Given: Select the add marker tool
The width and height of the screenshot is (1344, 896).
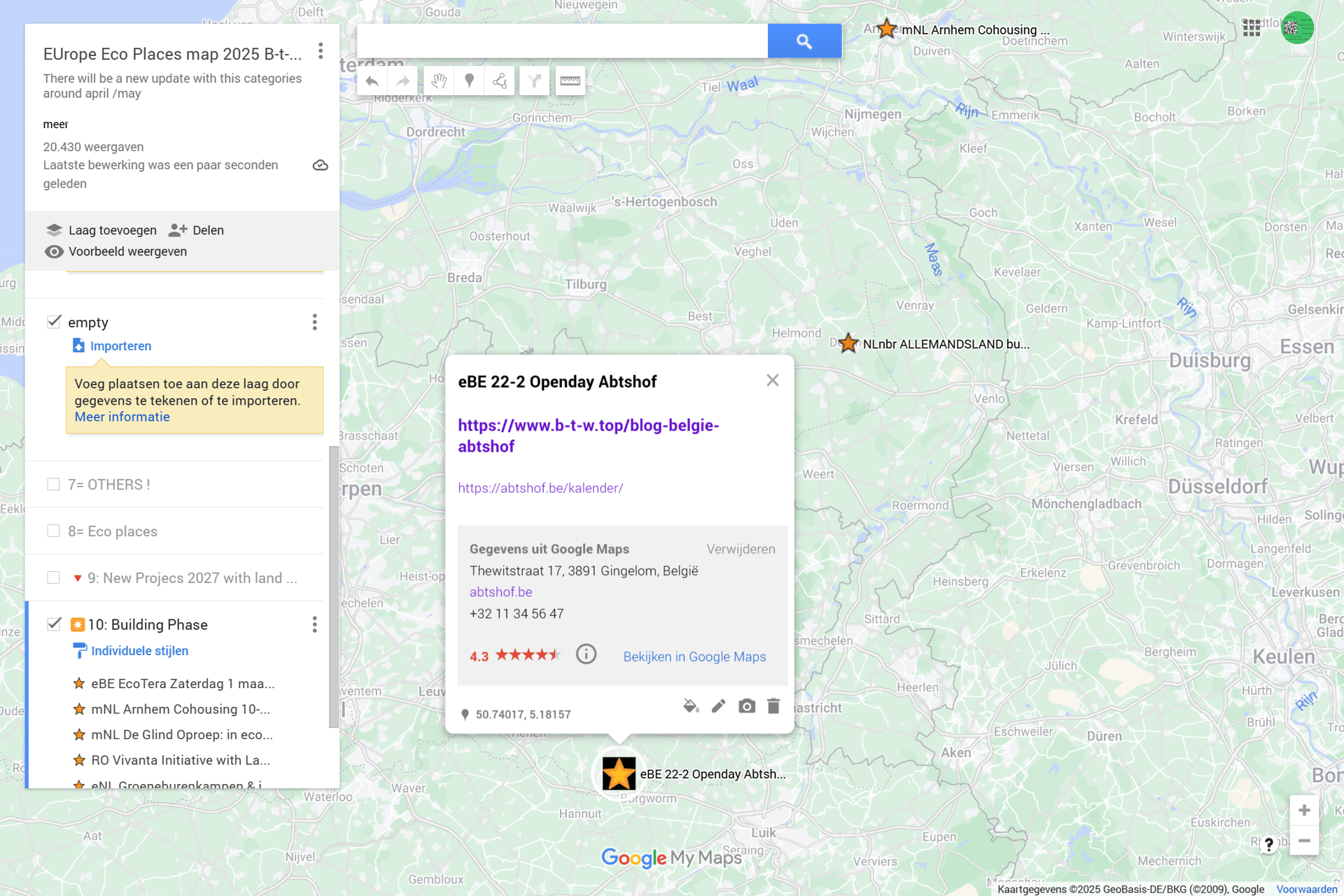Looking at the screenshot, I should click(470, 81).
